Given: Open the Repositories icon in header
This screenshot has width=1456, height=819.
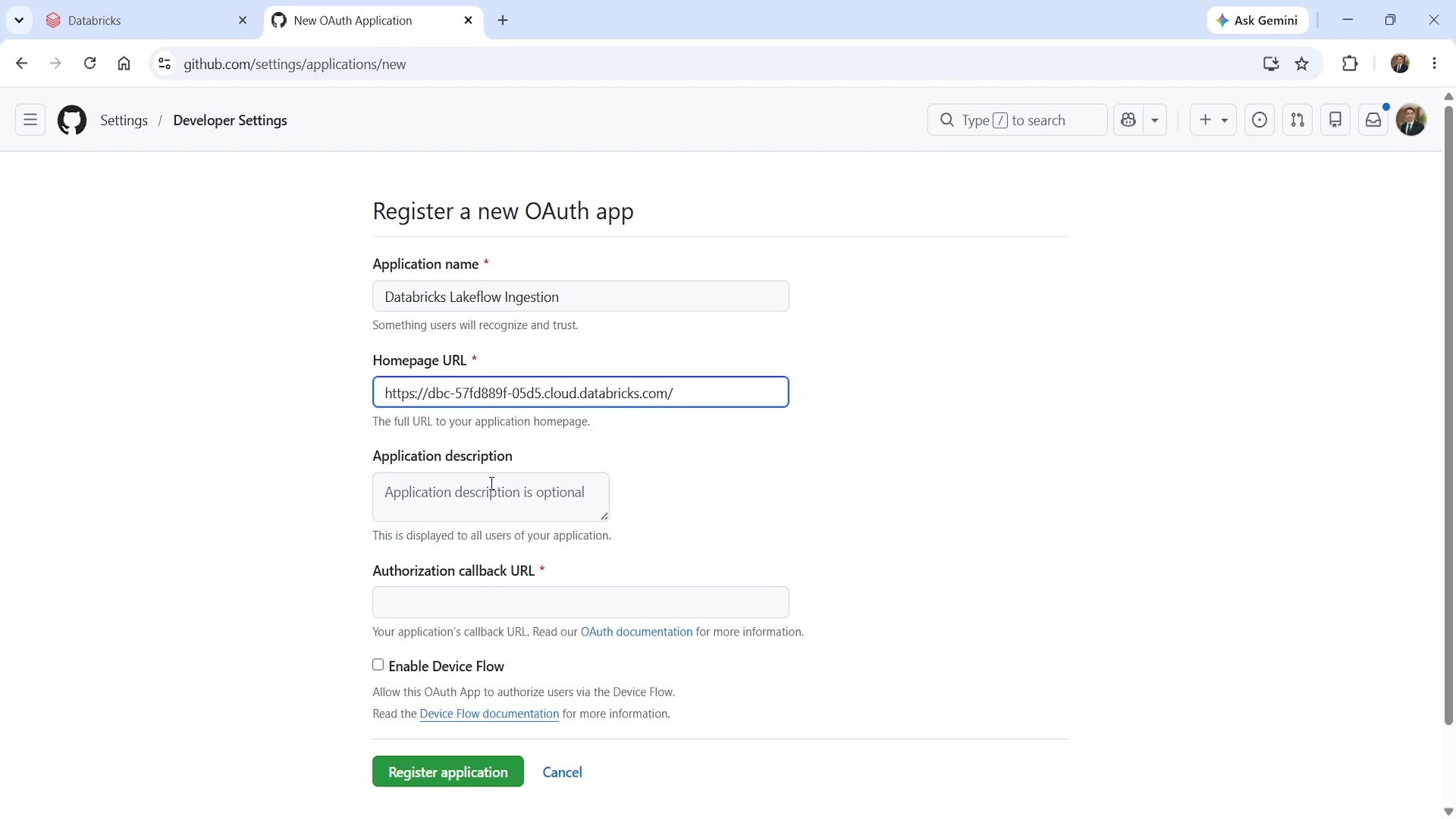Looking at the screenshot, I should (1336, 121).
